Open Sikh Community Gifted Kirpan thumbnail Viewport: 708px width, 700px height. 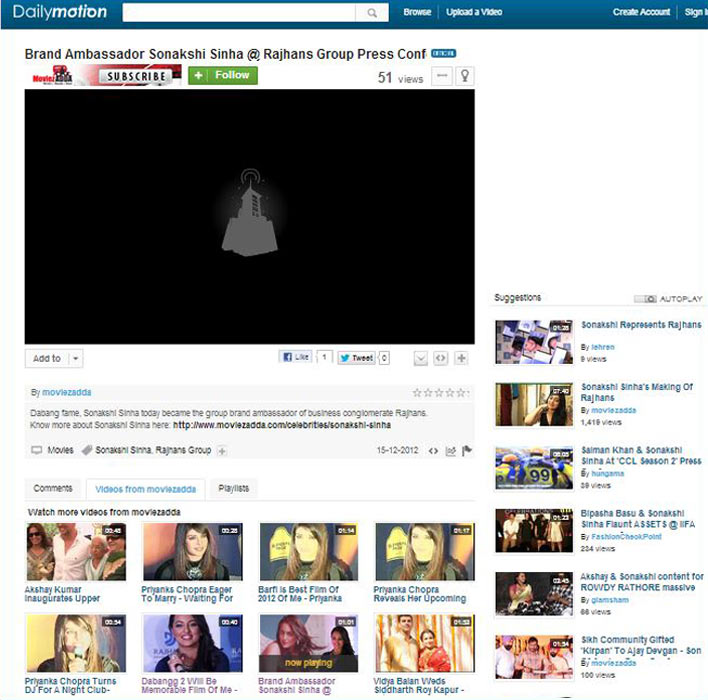534,657
